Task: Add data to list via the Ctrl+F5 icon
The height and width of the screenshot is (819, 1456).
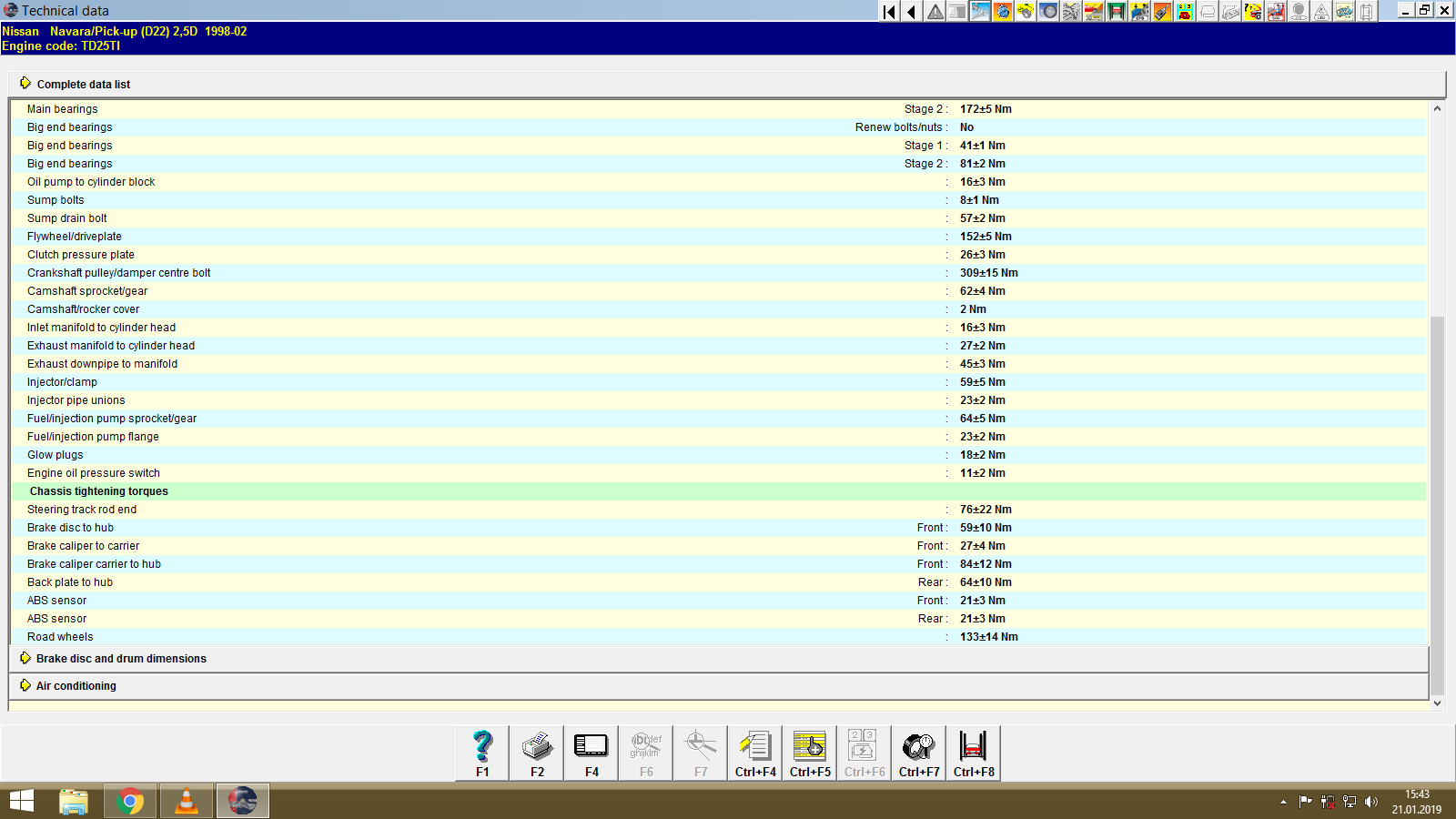Action: pyautogui.click(x=809, y=752)
